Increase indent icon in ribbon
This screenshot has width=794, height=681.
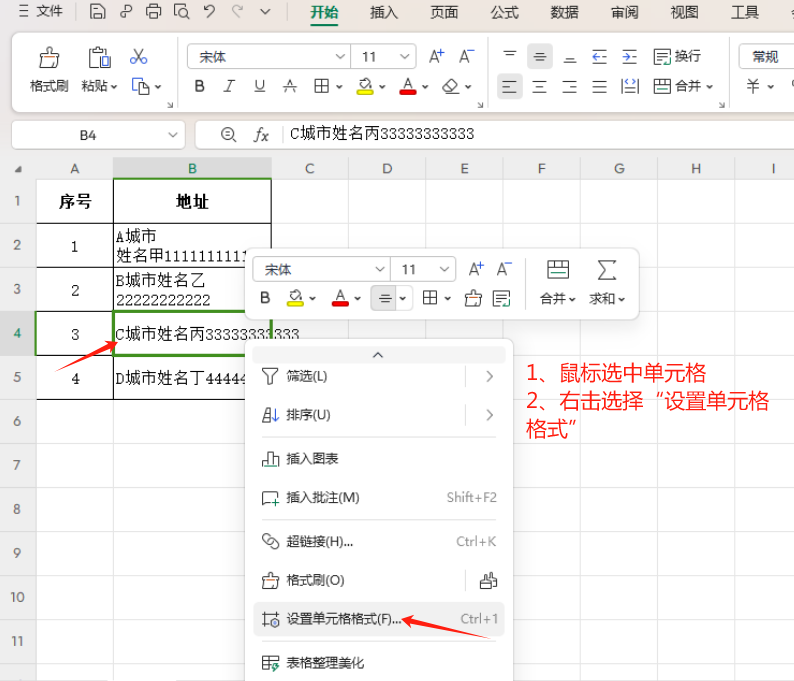(629, 56)
